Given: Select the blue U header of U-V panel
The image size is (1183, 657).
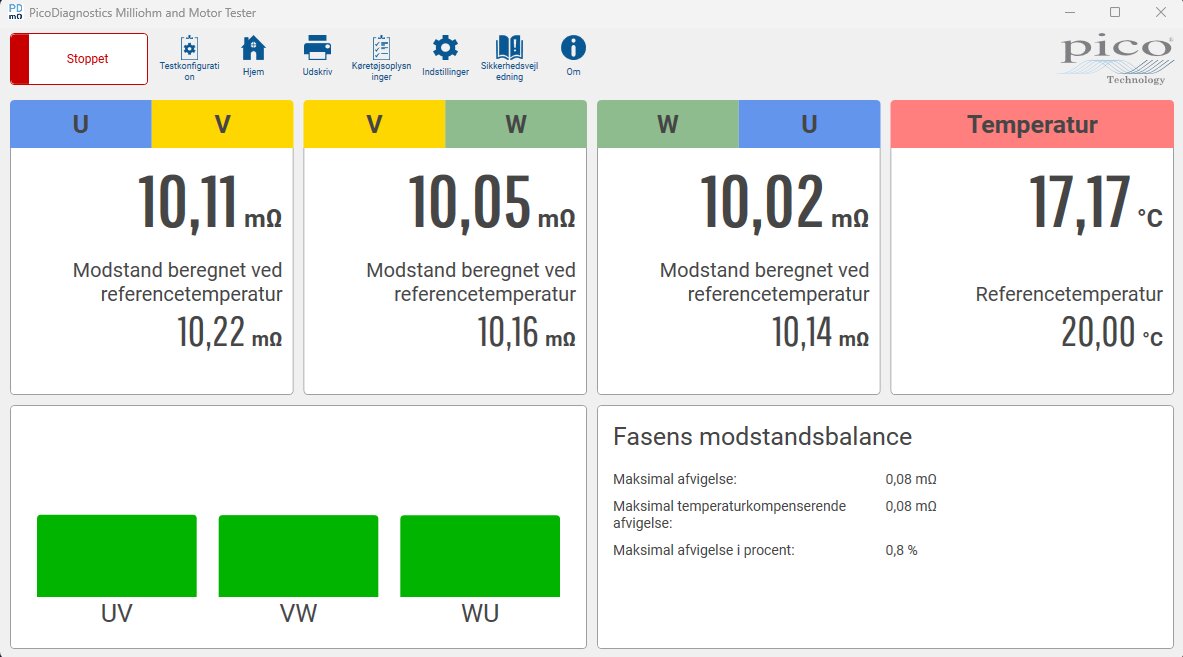Looking at the screenshot, I should (x=81, y=124).
